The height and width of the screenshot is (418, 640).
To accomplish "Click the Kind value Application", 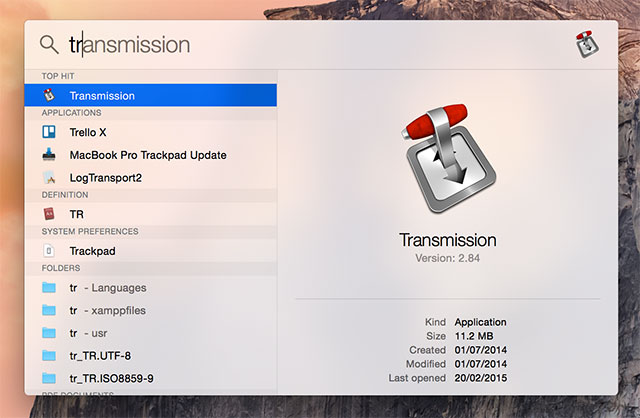I will (x=480, y=322).
